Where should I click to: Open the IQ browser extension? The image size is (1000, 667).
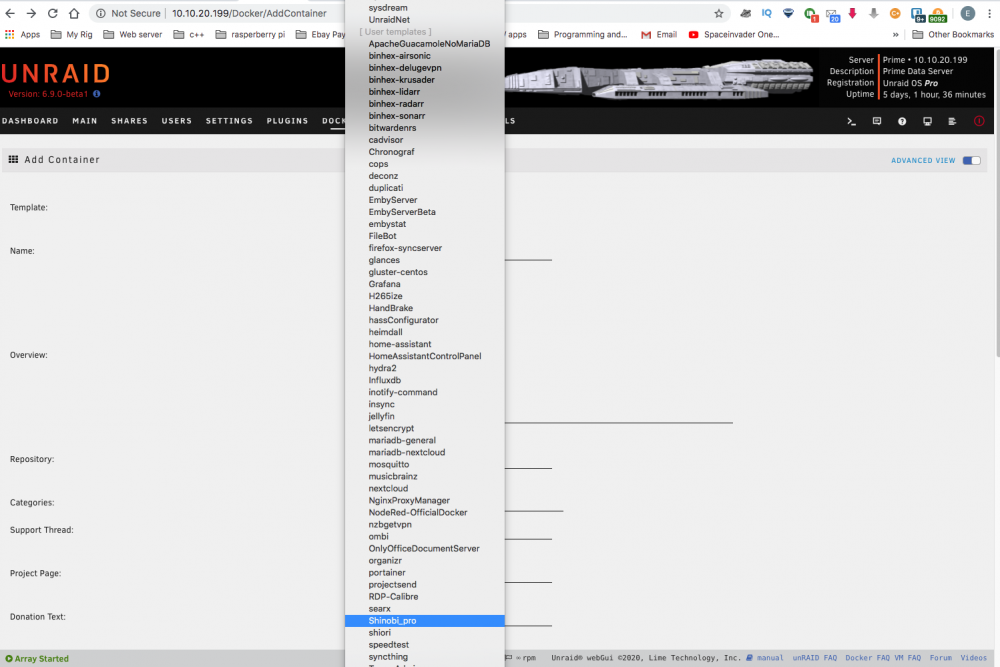tap(767, 13)
